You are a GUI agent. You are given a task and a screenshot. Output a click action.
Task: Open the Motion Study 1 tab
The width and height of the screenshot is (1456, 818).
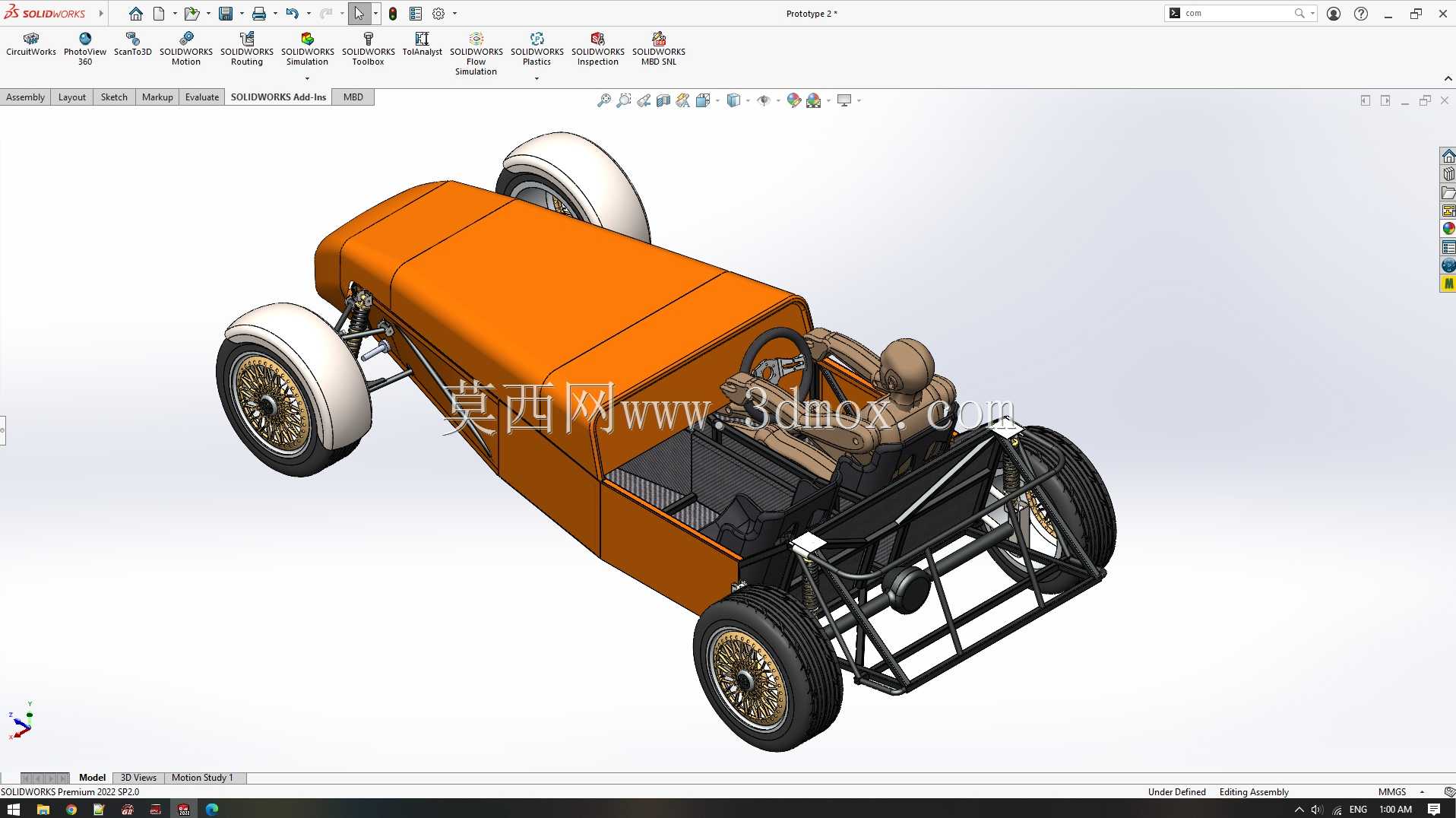click(x=202, y=778)
